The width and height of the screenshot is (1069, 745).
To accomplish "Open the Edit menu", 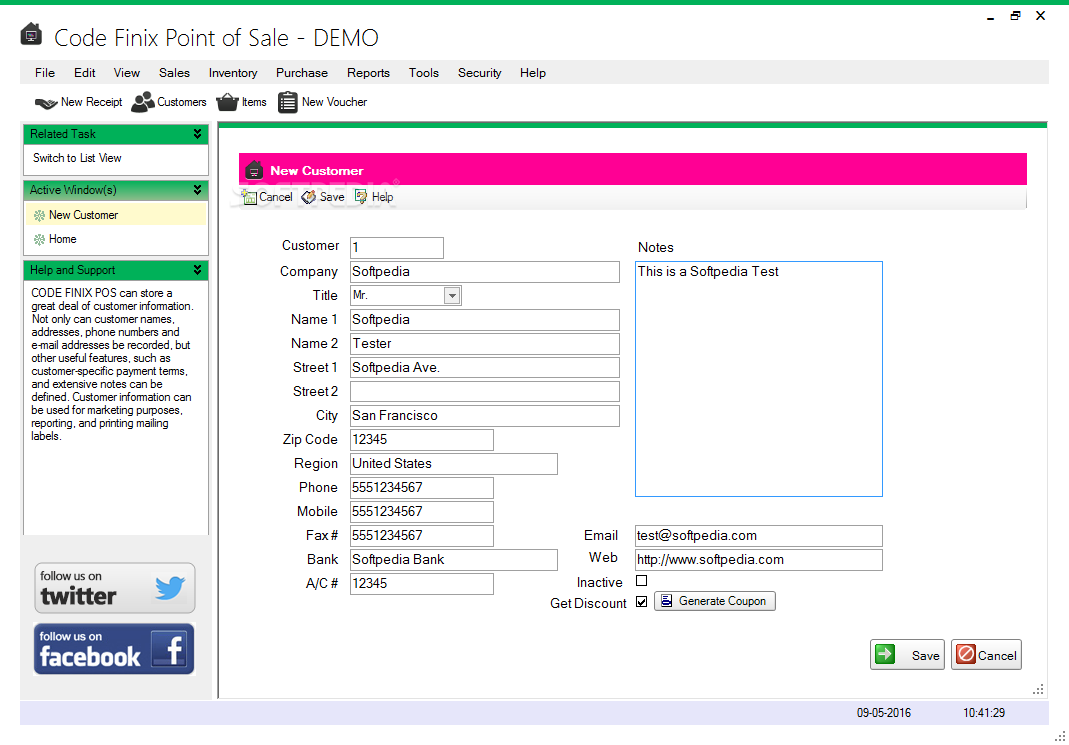I will pyautogui.click(x=85, y=73).
